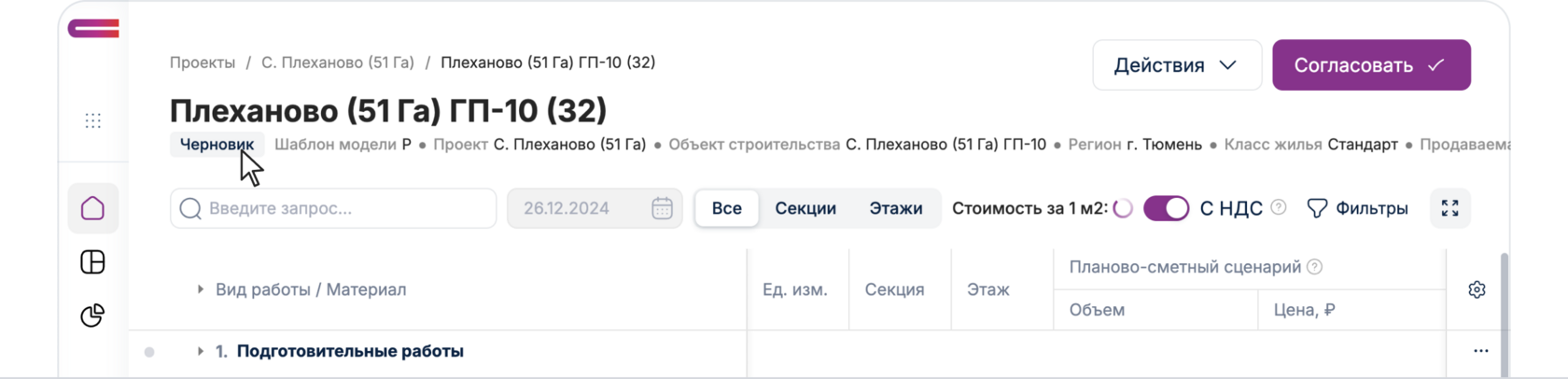Switch to the Этажи tab

pyautogui.click(x=895, y=208)
